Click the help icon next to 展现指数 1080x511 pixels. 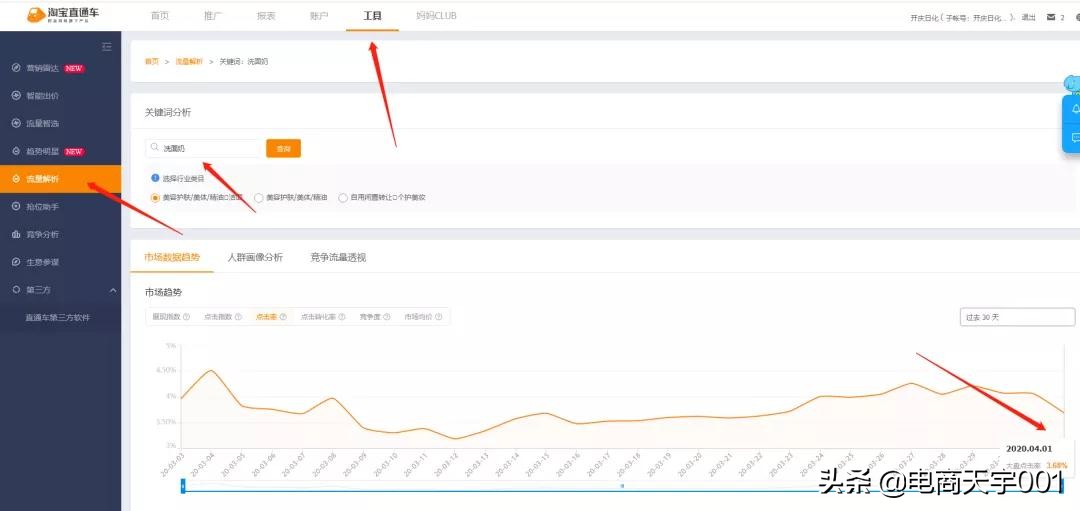coord(186,317)
